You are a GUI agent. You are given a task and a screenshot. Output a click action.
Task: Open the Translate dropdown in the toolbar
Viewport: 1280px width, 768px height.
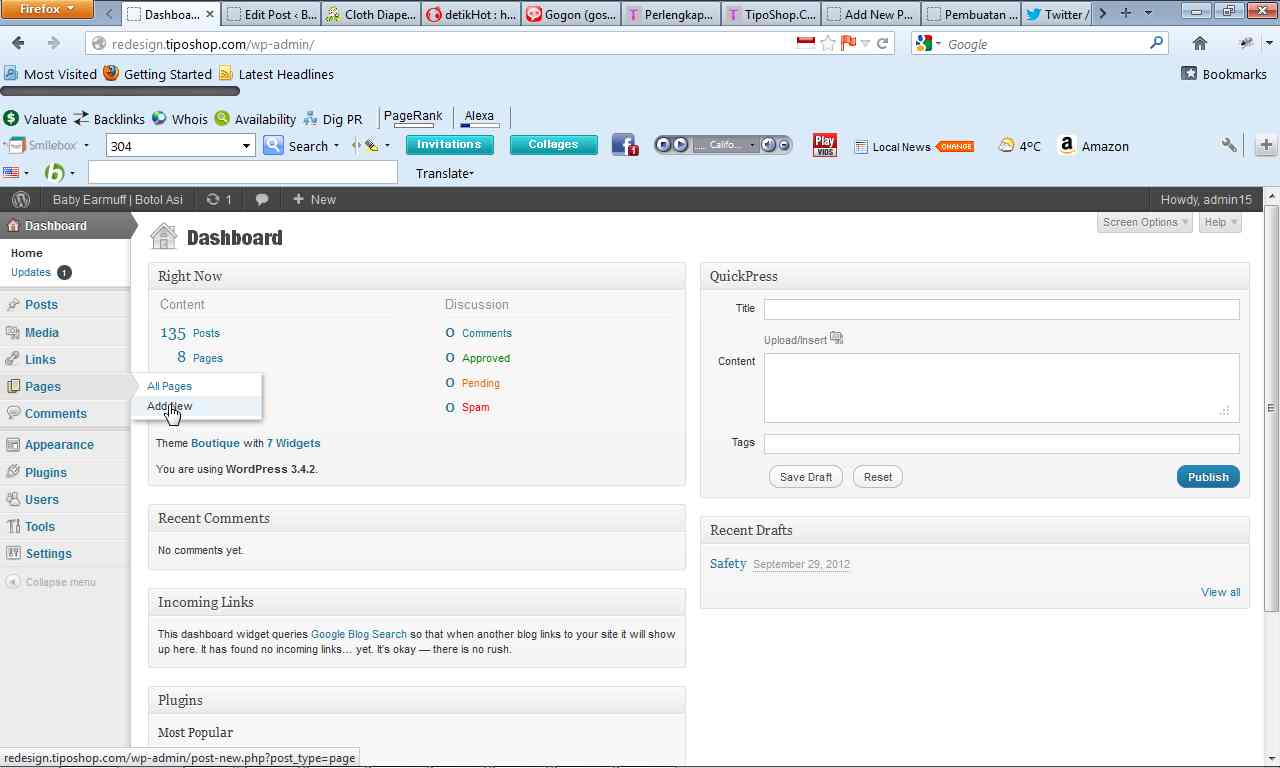[444, 173]
